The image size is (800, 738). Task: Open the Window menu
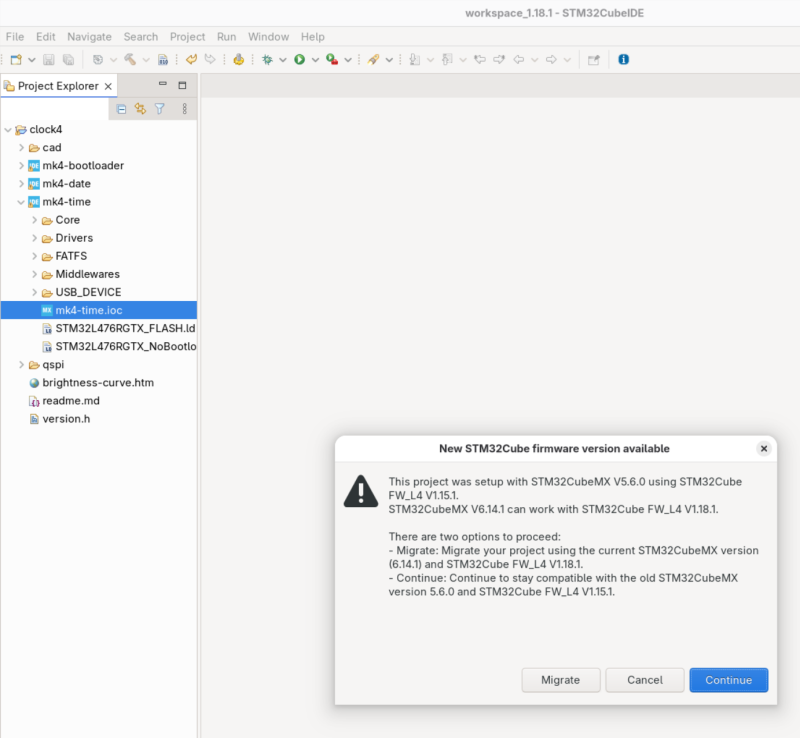pos(268,37)
